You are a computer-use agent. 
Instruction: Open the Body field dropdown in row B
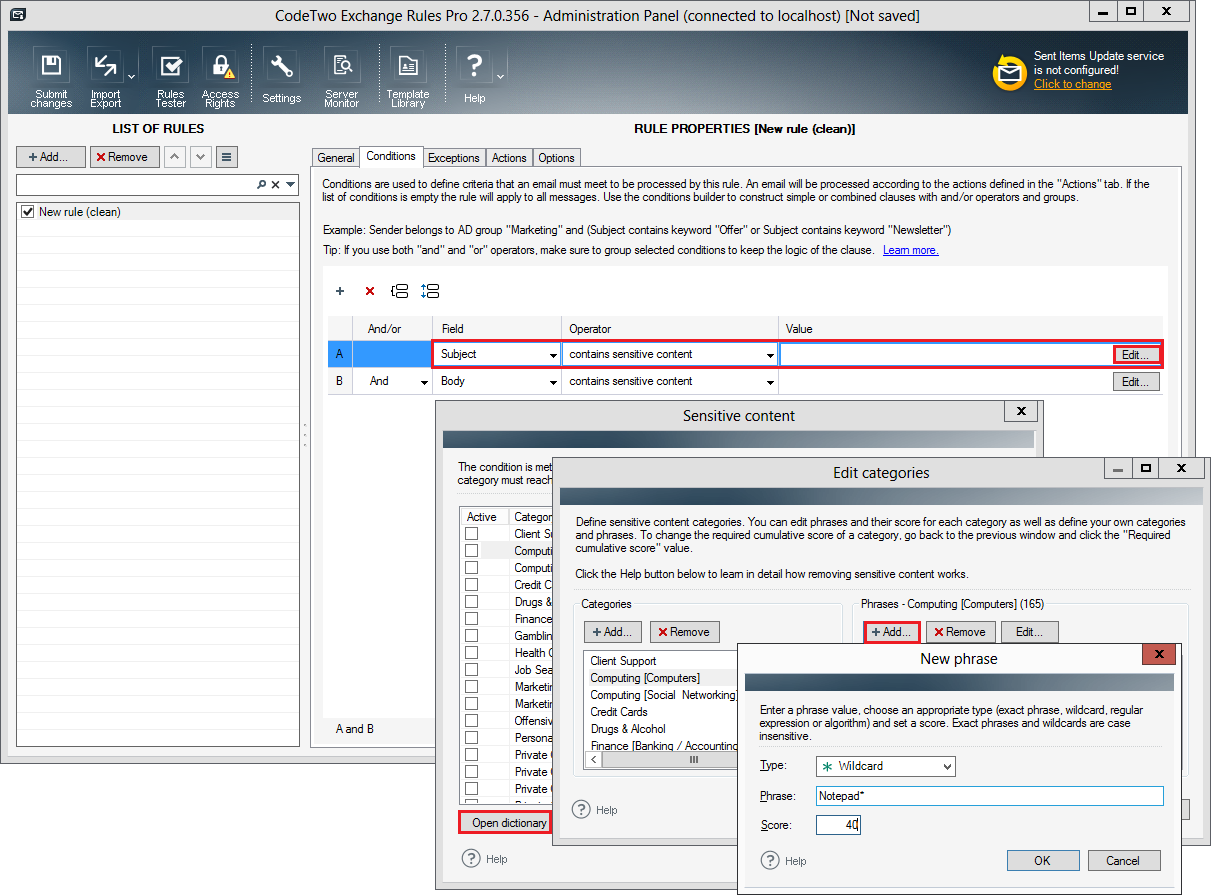coord(553,382)
